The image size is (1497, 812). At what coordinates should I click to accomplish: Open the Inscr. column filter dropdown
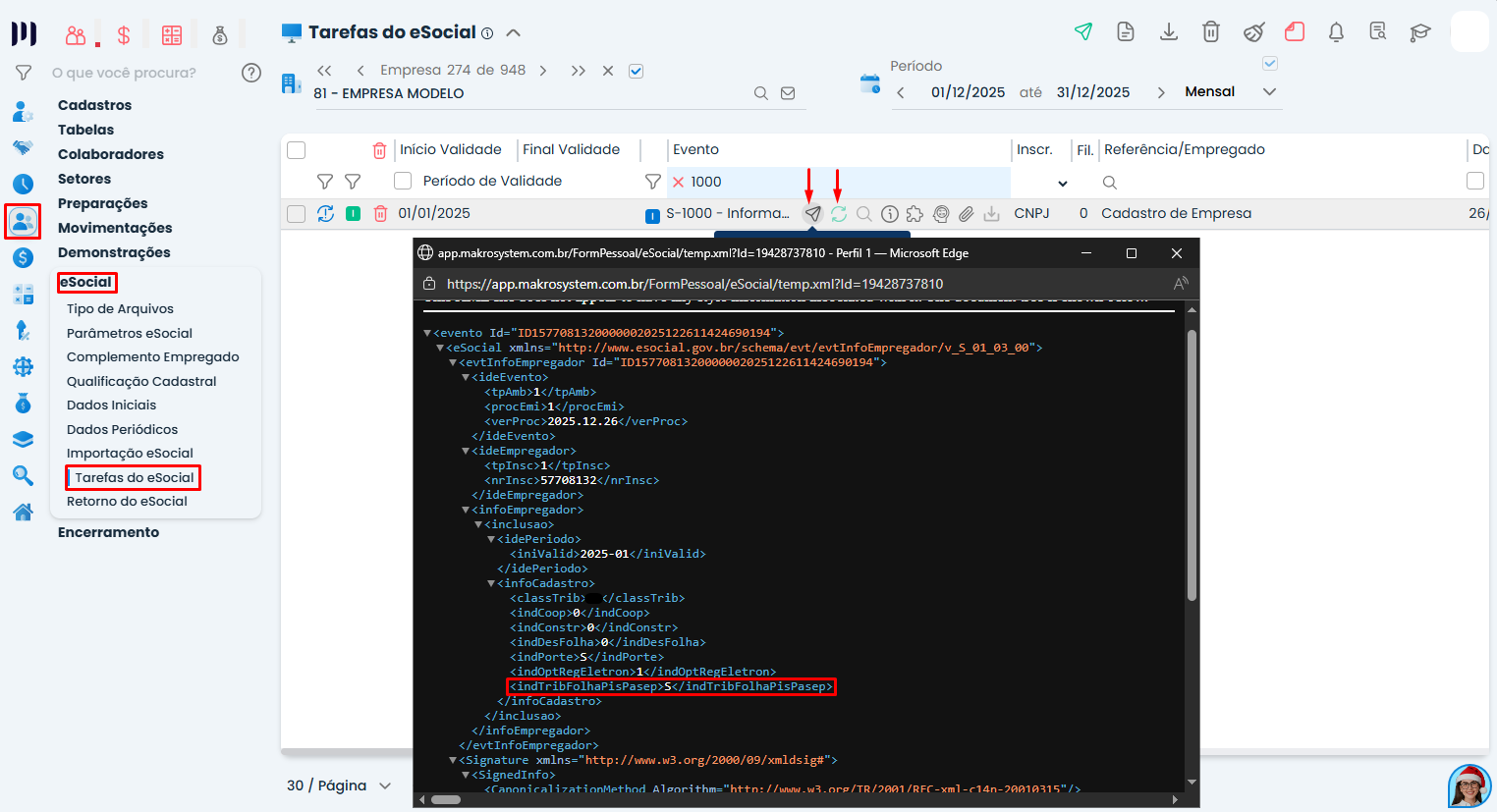tap(1062, 183)
